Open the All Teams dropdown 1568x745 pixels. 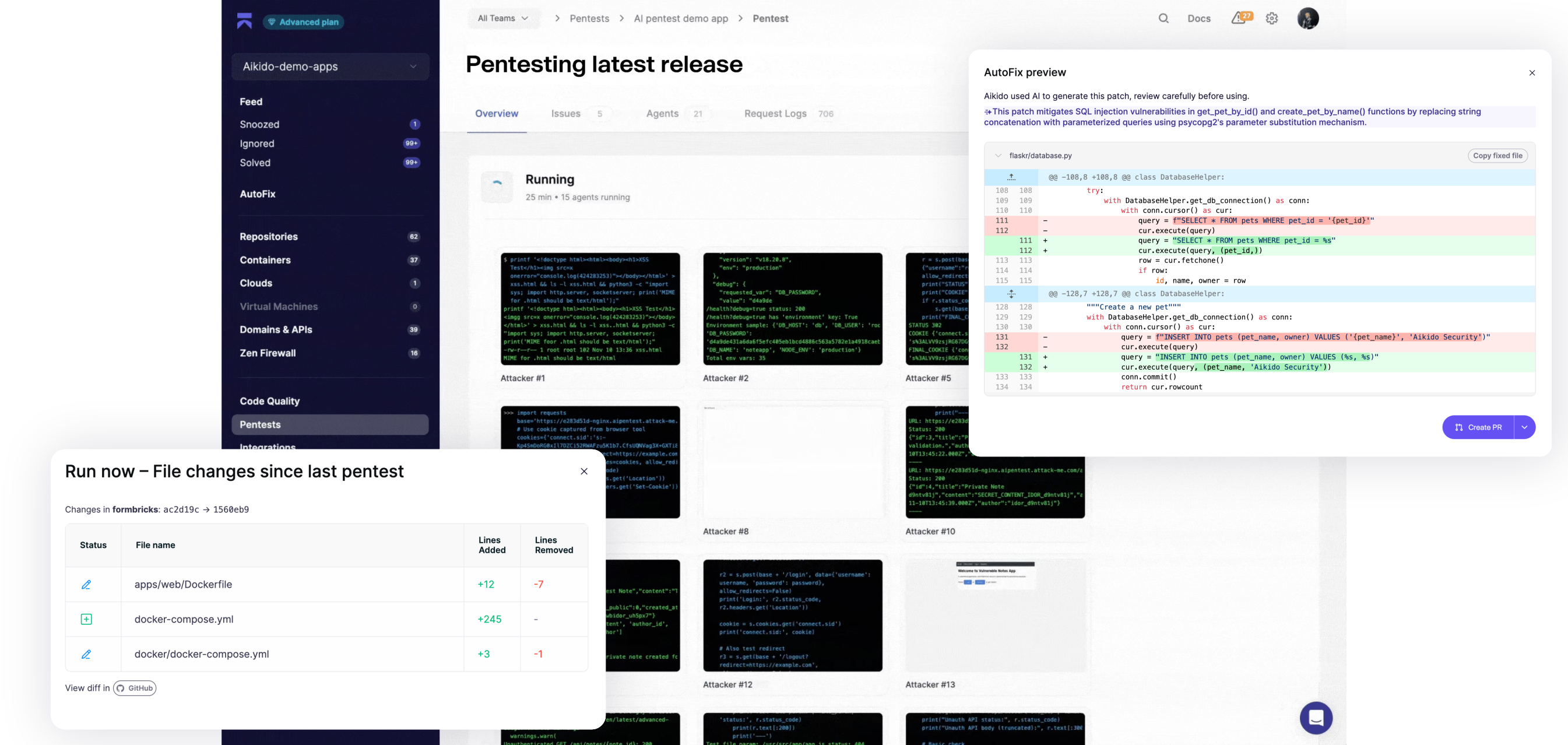click(x=503, y=18)
